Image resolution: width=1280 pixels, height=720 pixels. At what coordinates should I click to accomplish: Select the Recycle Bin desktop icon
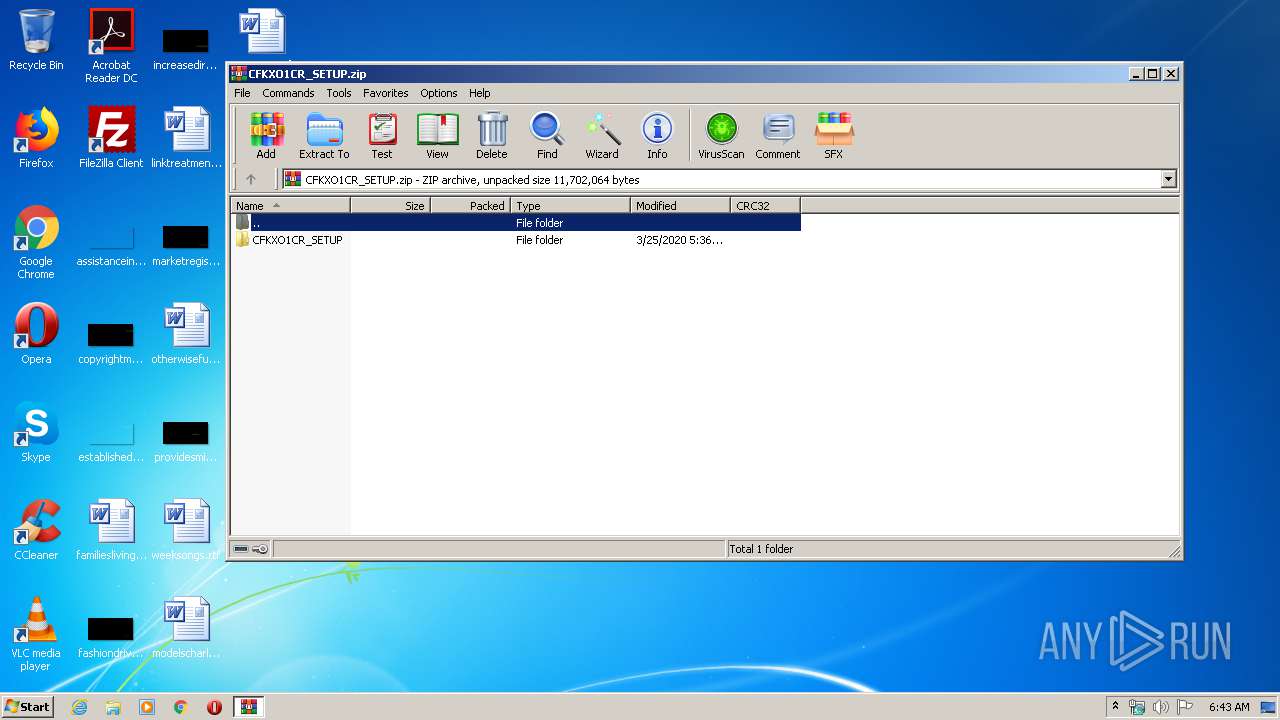[36, 40]
